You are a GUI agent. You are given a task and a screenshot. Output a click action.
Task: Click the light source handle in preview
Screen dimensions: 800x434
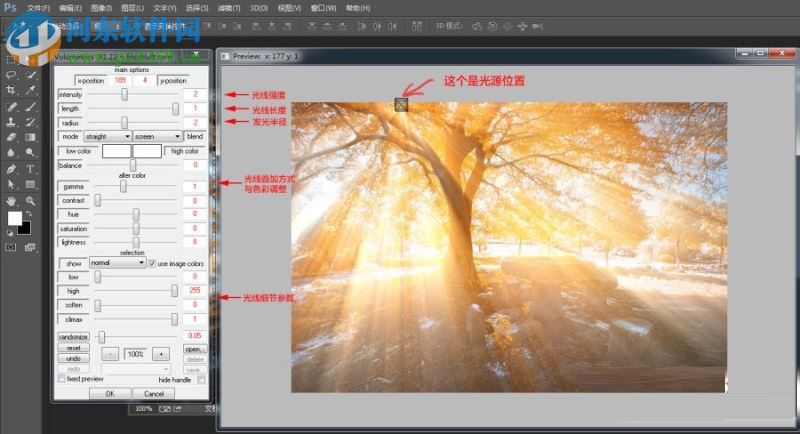click(x=402, y=104)
